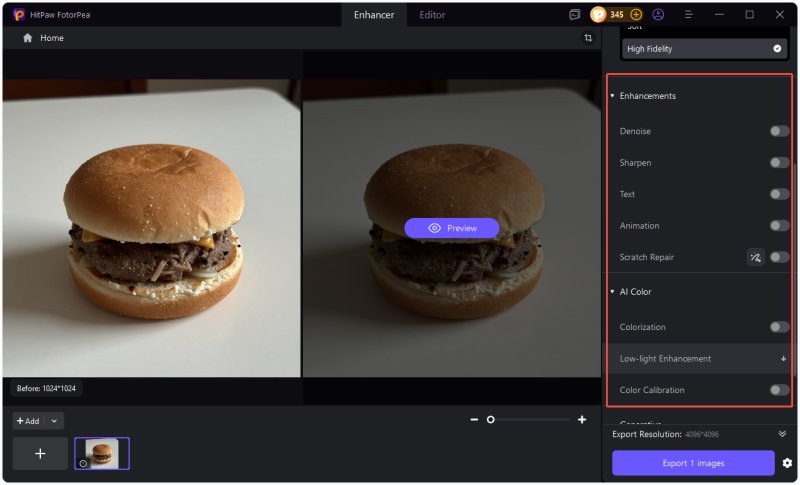Minimize the HitPaw FotorPea window

719,15
